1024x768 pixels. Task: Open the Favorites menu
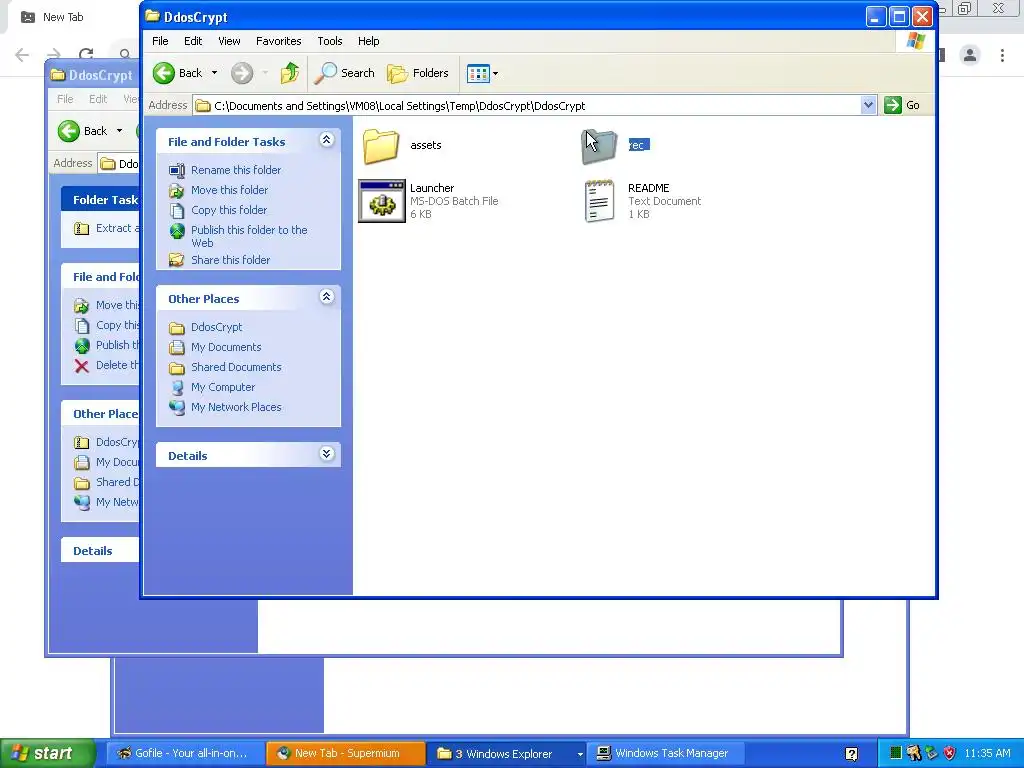279,41
